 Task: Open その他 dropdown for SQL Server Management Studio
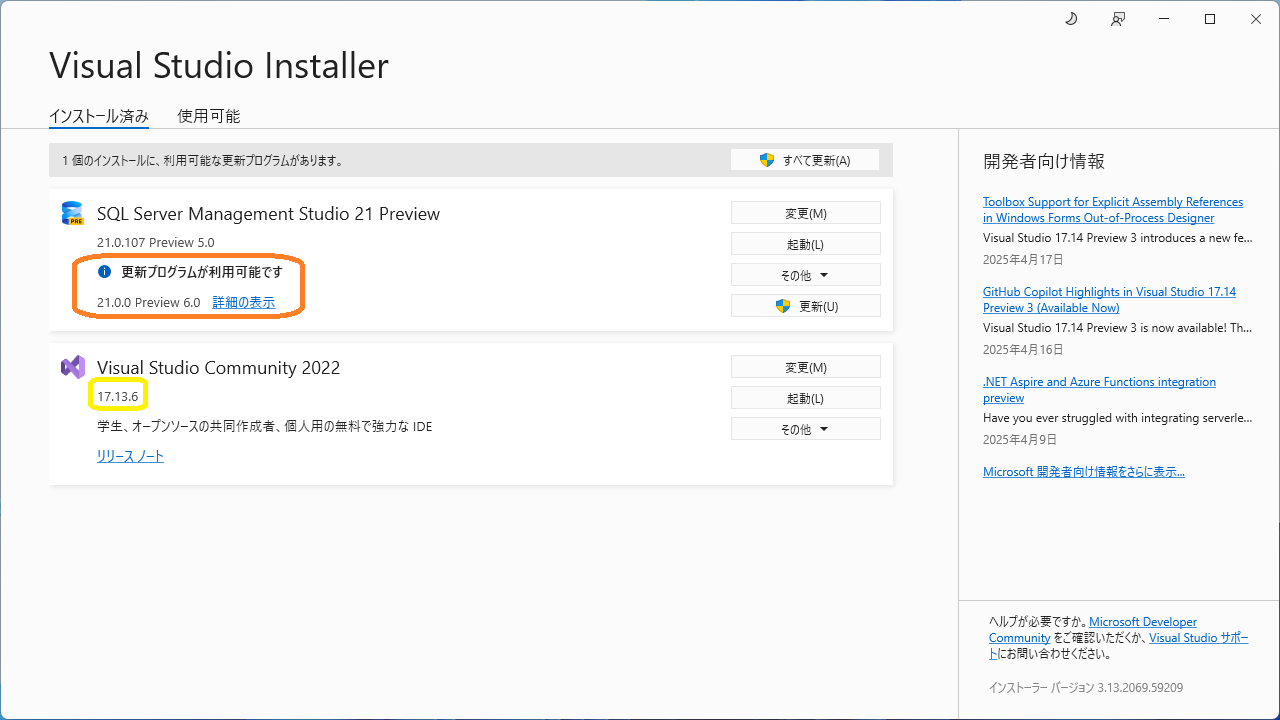pos(806,275)
